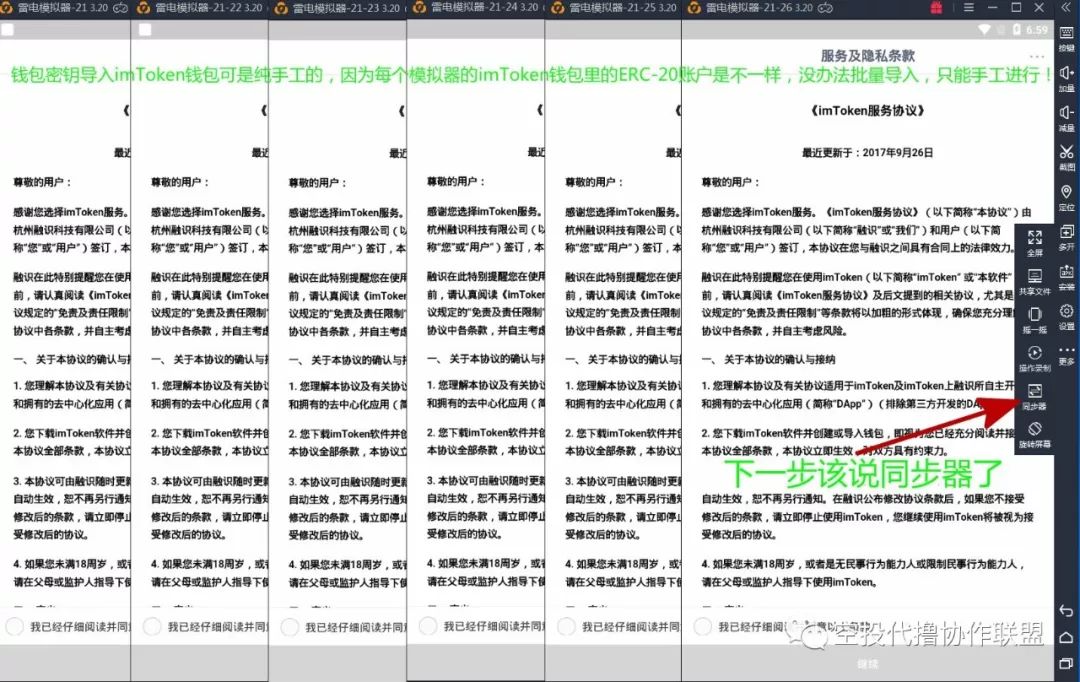
Task: Expand the More (更多) sidebar options
Action: [1065, 352]
